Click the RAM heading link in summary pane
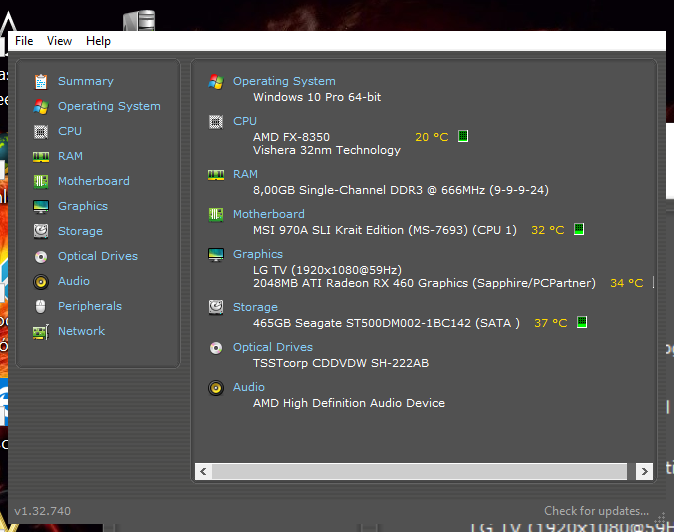 pyautogui.click(x=245, y=174)
